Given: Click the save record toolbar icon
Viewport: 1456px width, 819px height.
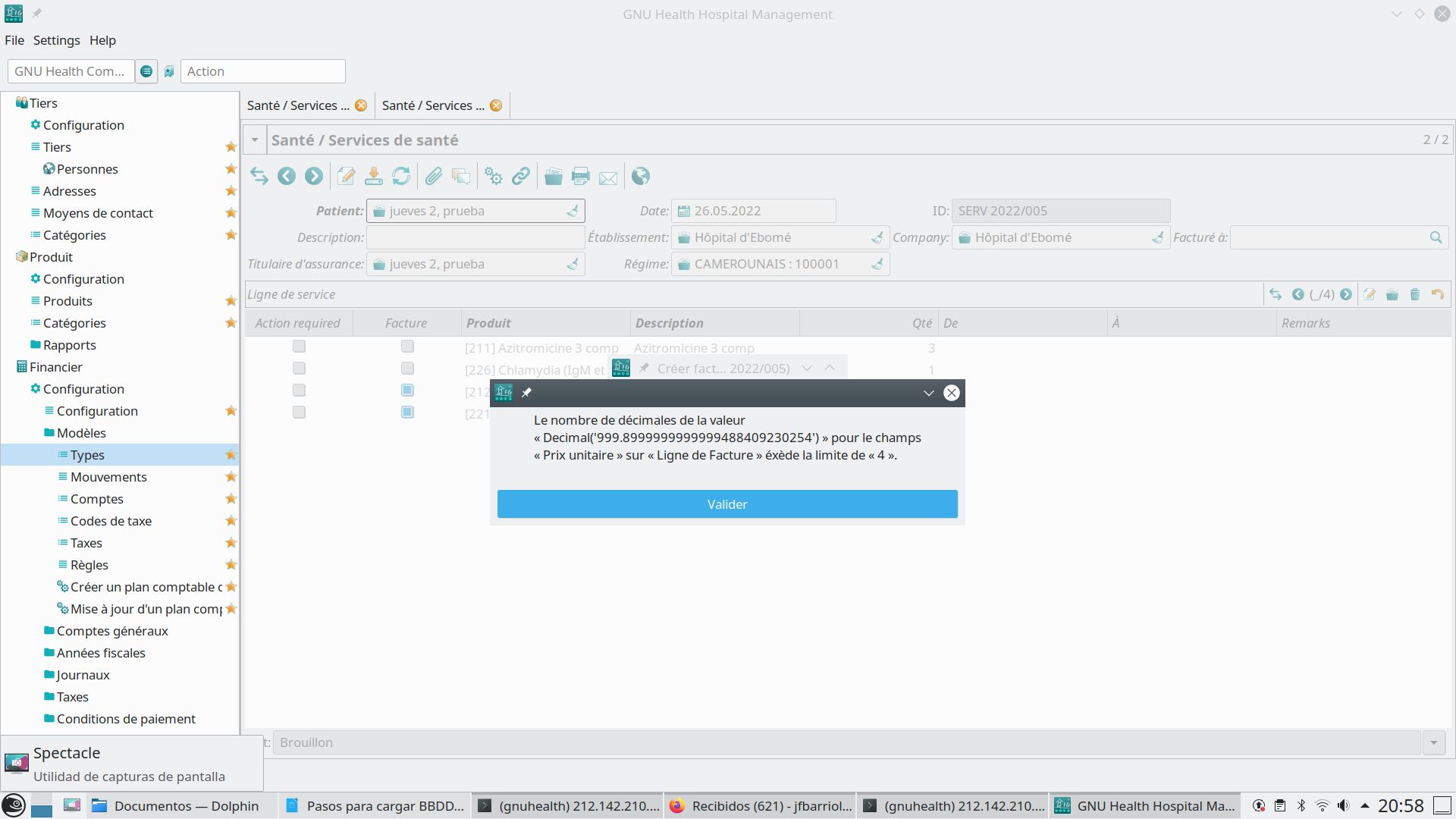Looking at the screenshot, I should point(373,177).
